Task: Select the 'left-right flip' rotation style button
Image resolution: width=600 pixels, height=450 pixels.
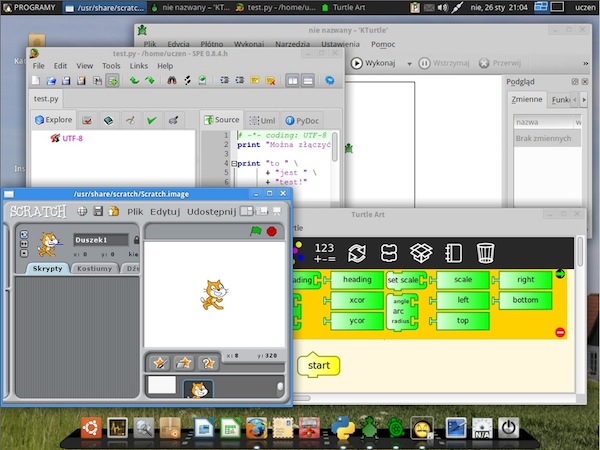Action: pos(24,244)
